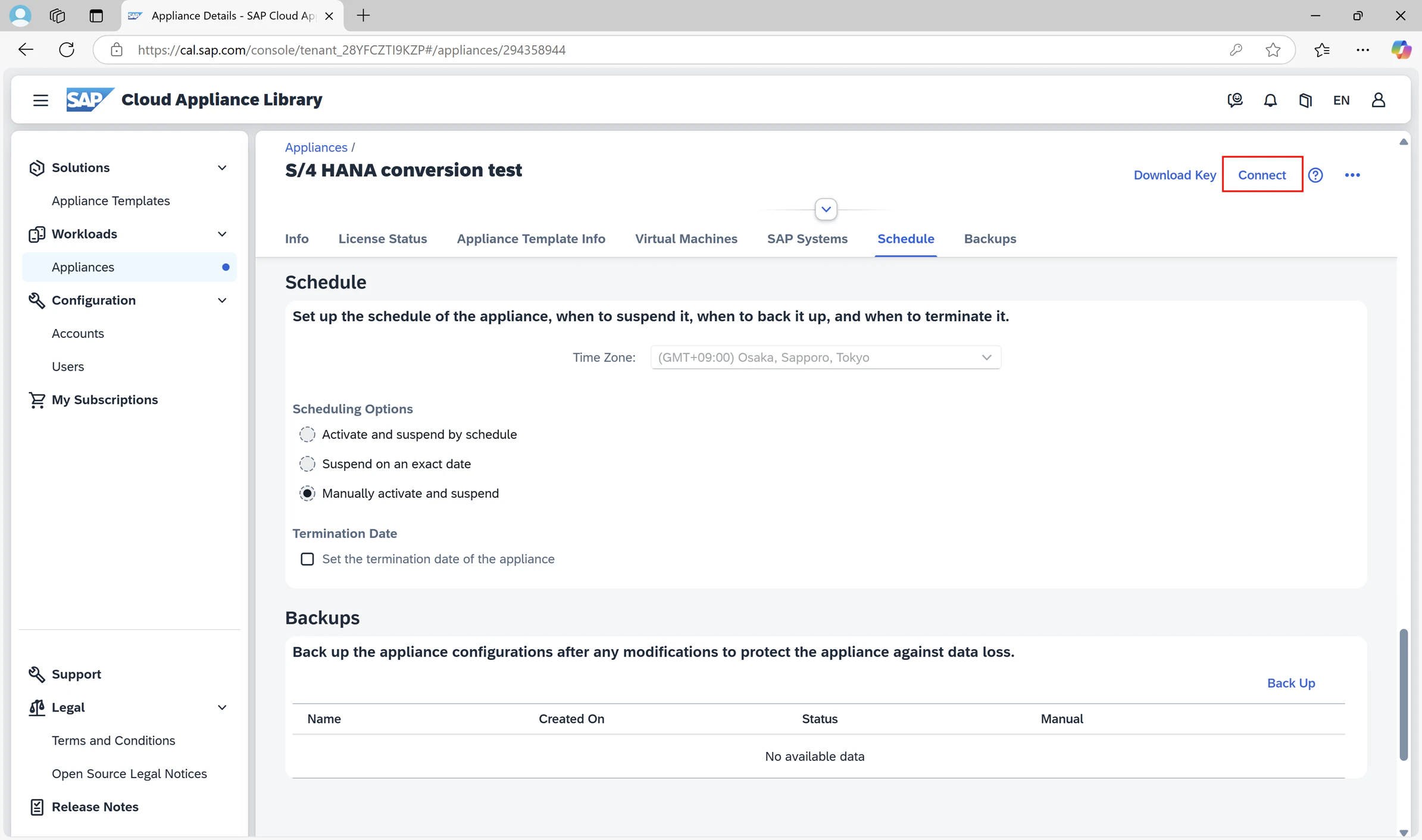Image resolution: width=1422 pixels, height=840 pixels.
Task: View site information lock icon
Action: [x=117, y=50]
